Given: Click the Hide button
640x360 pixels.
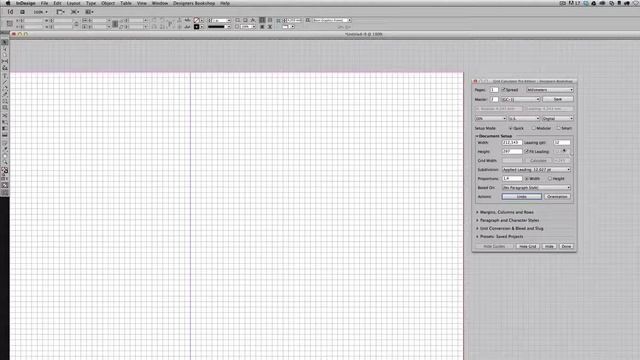Looking at the screenshot, I should tap(549, 247).
